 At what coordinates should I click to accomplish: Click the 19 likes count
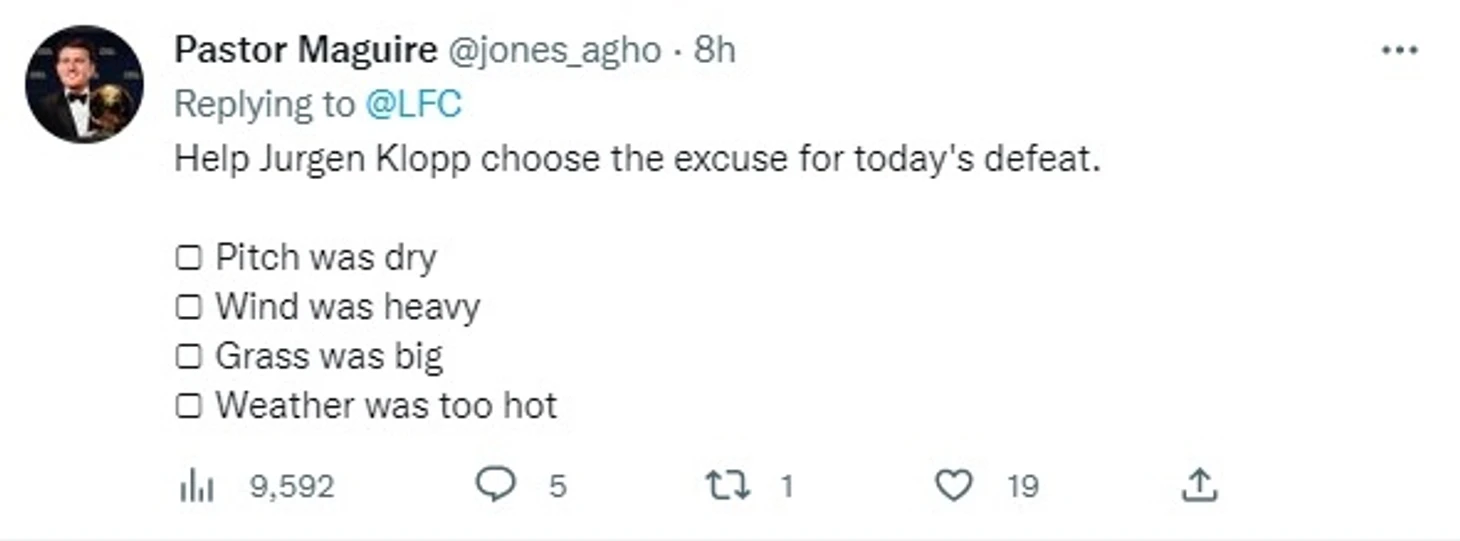(x=1022, y=487)
